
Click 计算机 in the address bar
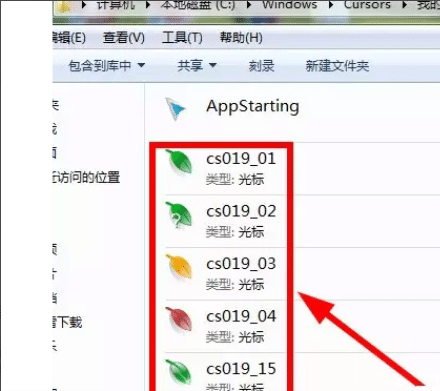116,5
